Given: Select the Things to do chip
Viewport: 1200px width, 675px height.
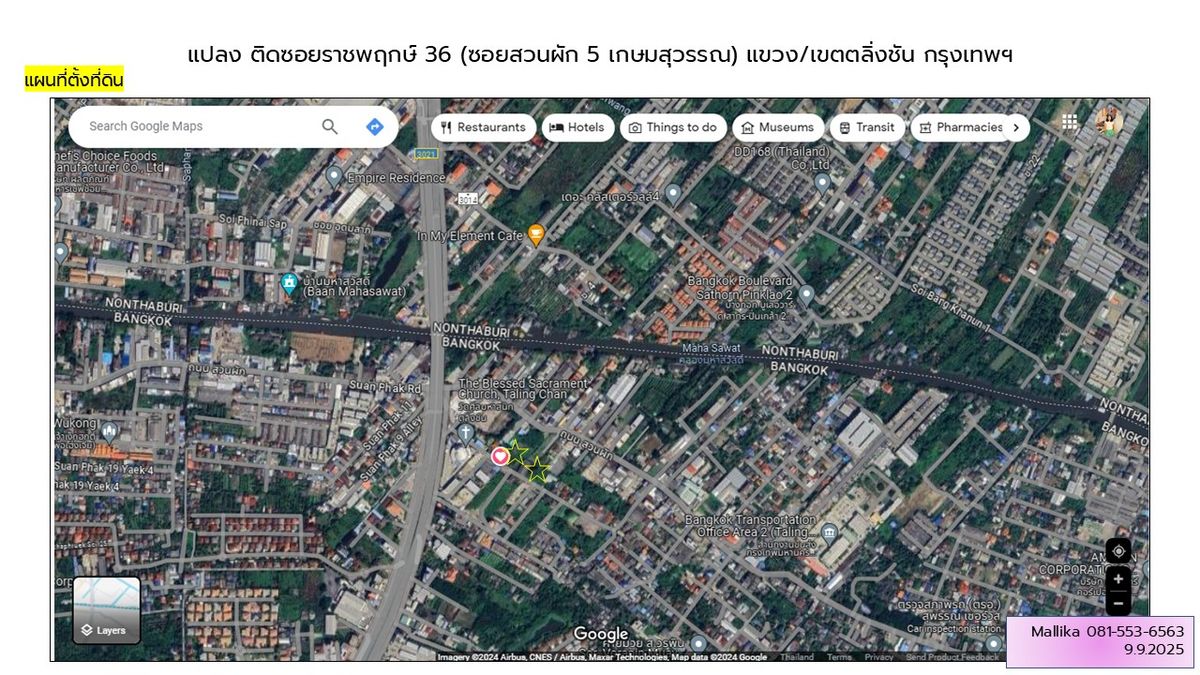Looking at the screenshot, I should 673,128.
